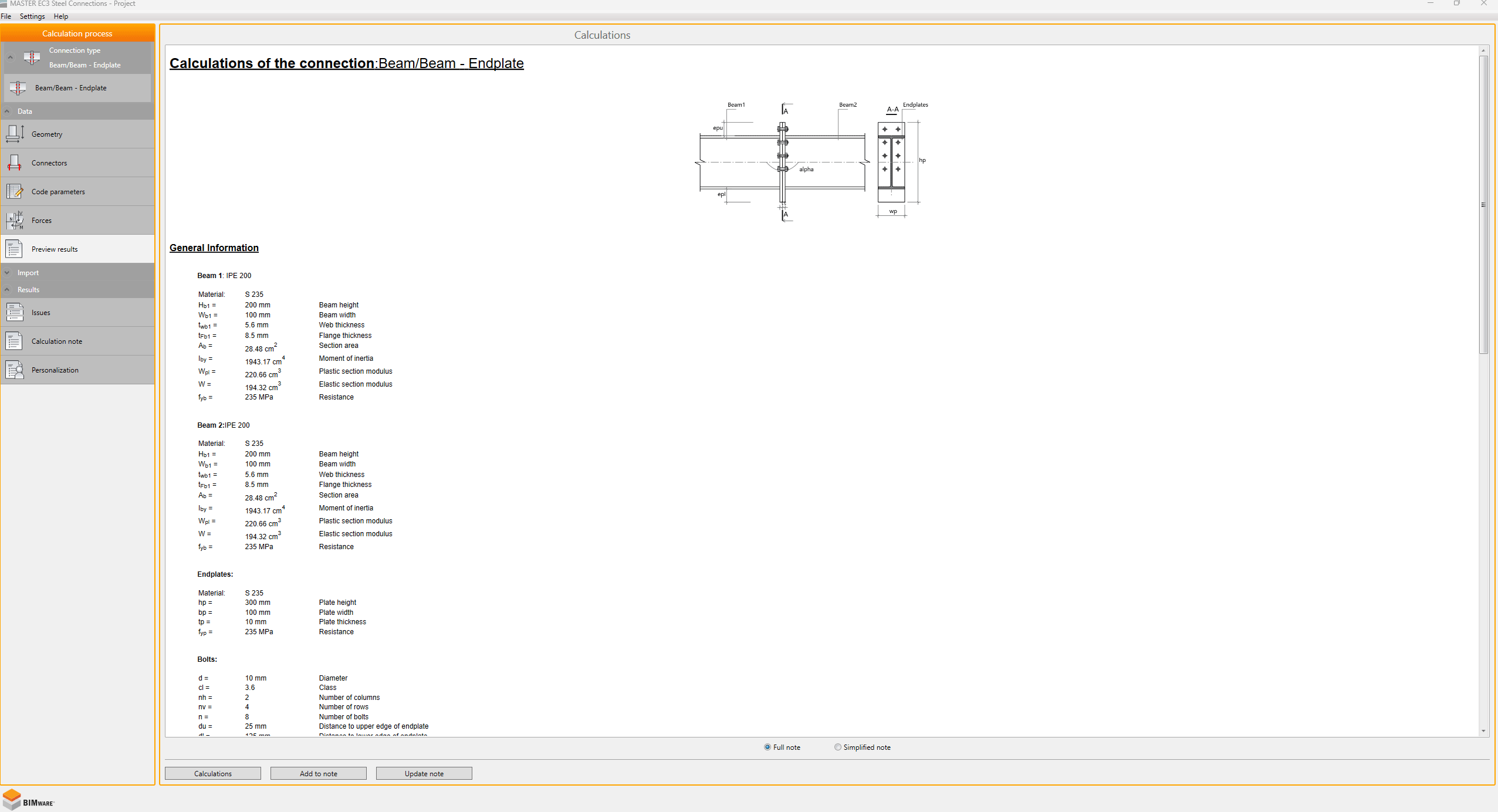Click the BIMware logo

point(28,800)
